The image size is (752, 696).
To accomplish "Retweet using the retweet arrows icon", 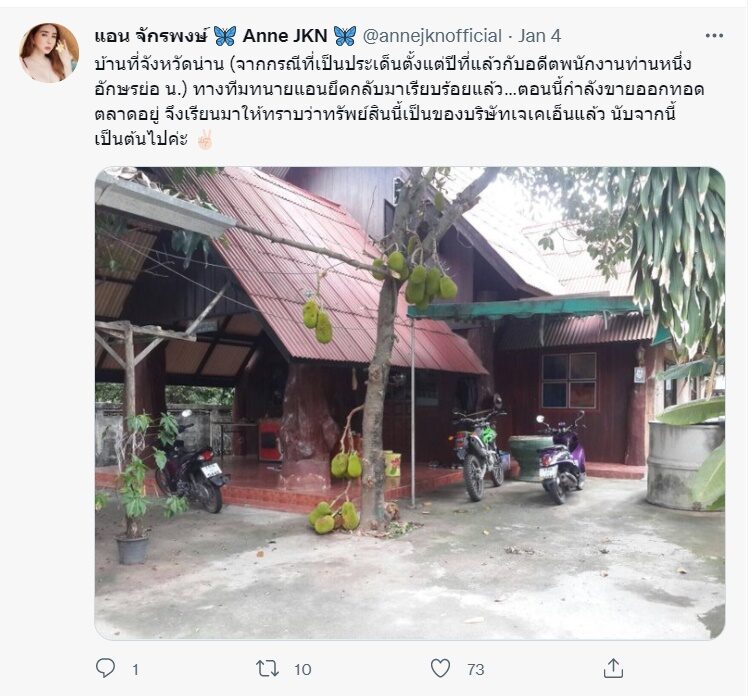I will point(267,668).
